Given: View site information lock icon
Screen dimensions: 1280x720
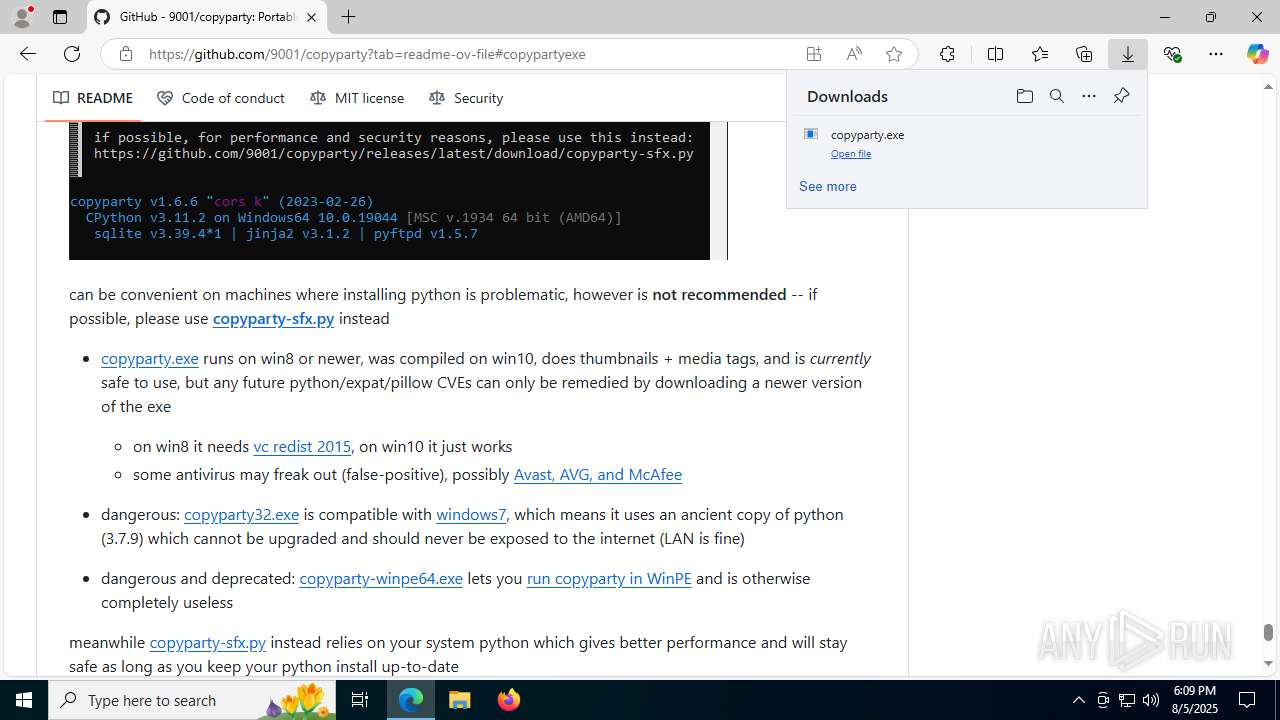Looking at the screenshot, I should click(125, 54).
